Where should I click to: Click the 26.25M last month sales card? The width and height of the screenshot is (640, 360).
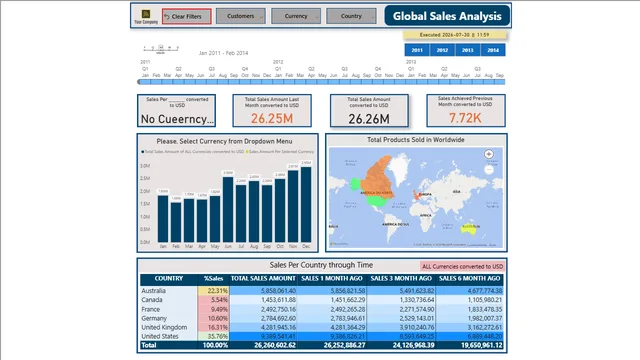coord(272,111)
